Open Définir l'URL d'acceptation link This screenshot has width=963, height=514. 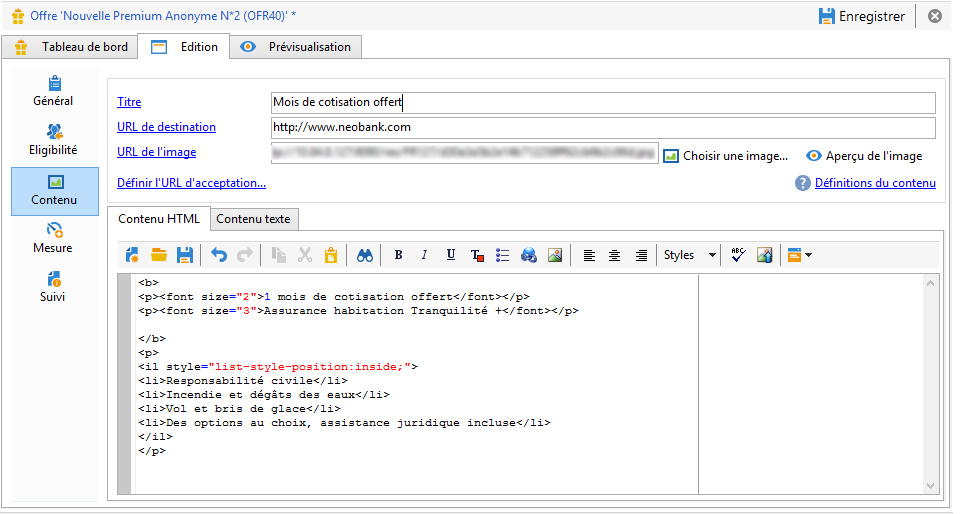(x=192, y=183)
